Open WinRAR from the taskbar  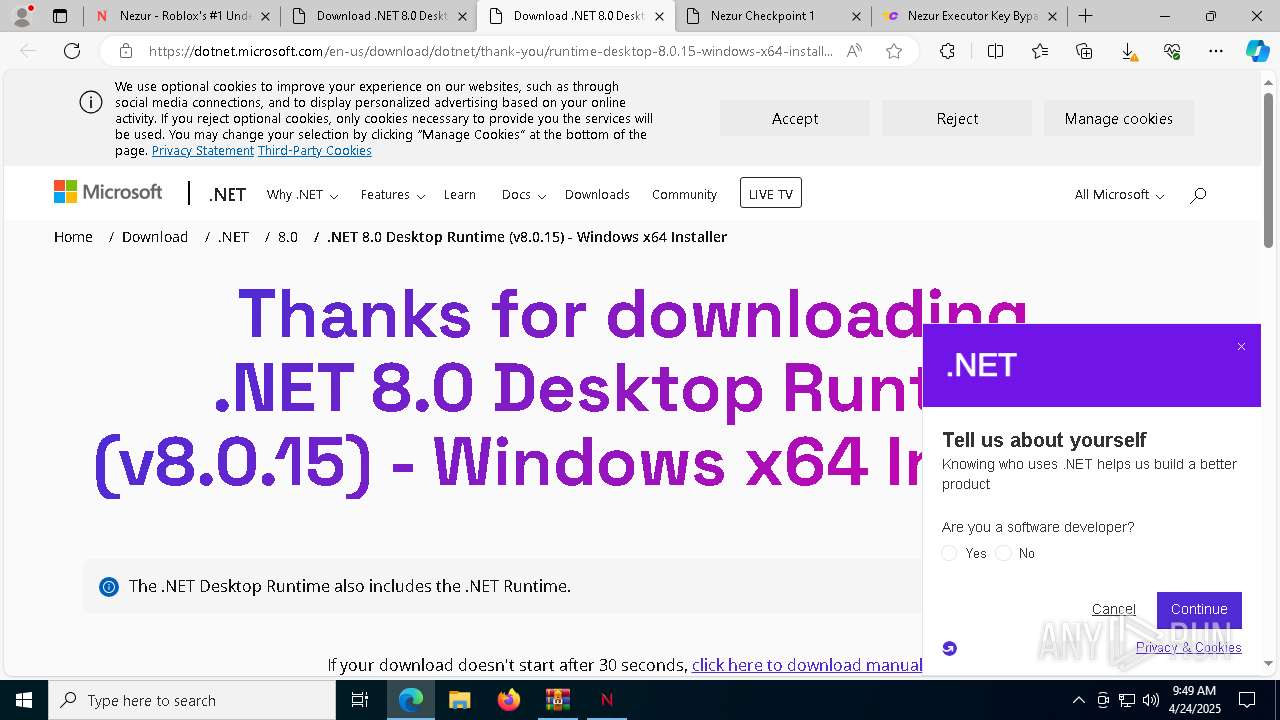click(x=557, y=700)
